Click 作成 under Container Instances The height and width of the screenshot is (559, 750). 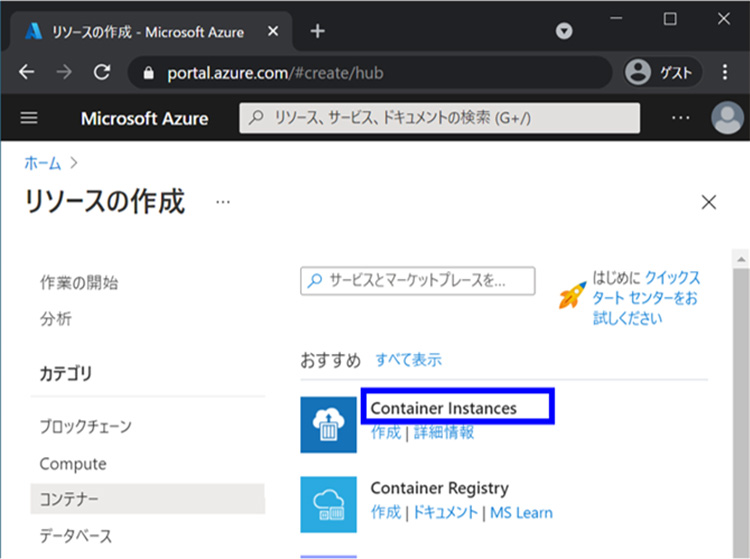(386, 432)
